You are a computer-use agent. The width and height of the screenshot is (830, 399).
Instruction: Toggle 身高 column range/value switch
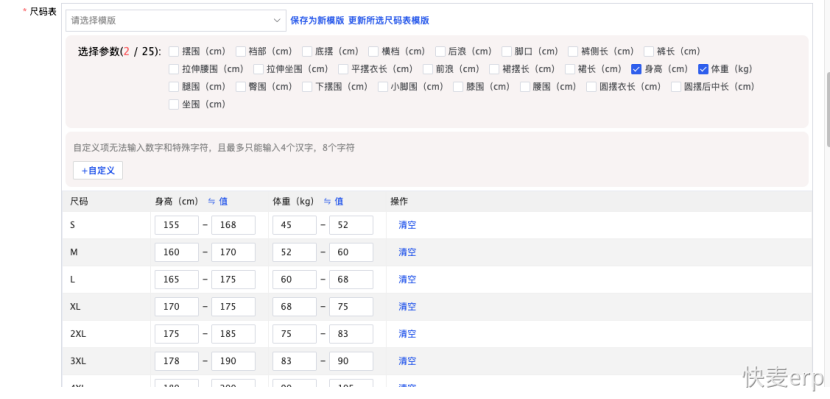click(x=218, y=202)
